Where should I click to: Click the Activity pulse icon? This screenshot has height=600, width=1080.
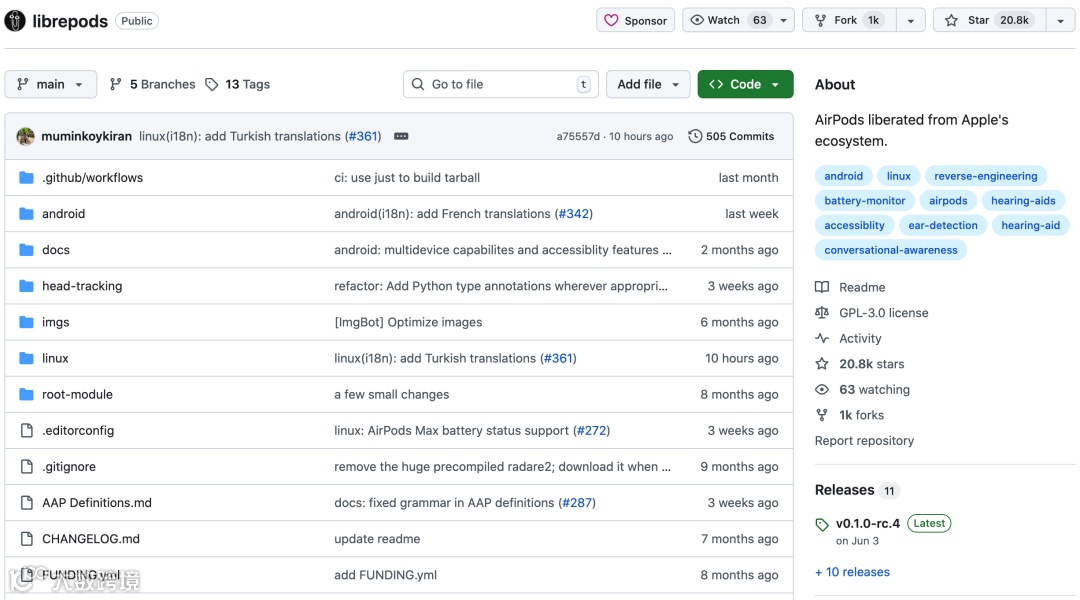[x=822, y=339]
